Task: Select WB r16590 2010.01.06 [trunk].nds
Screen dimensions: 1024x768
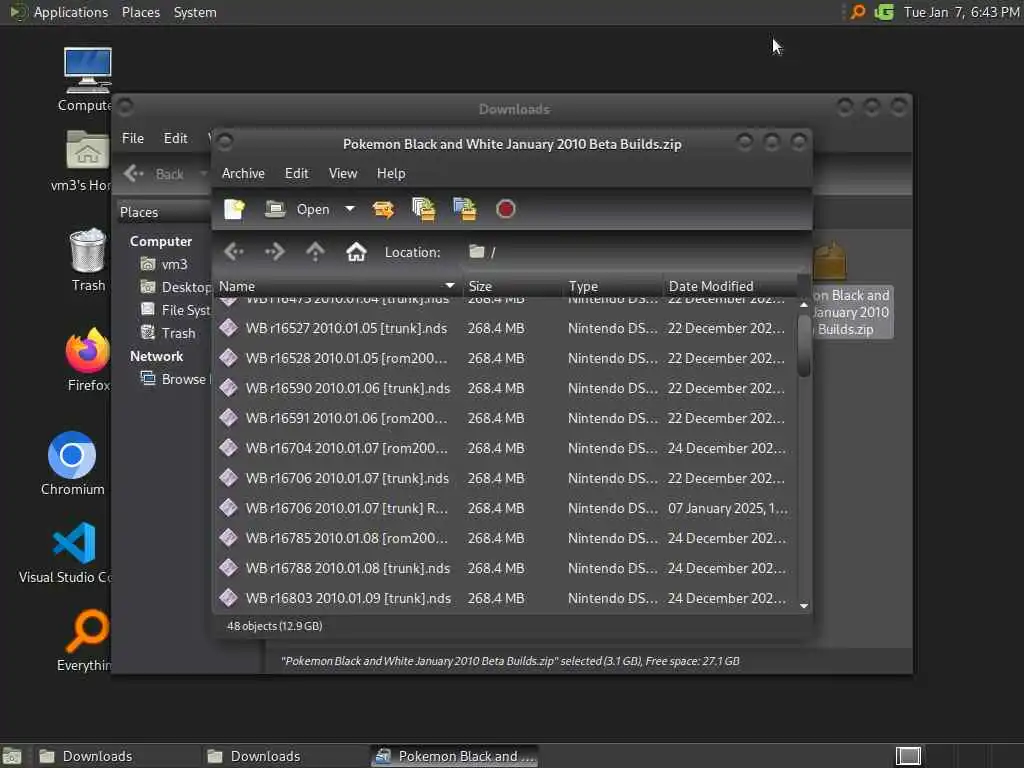Action: click(504, 388)
